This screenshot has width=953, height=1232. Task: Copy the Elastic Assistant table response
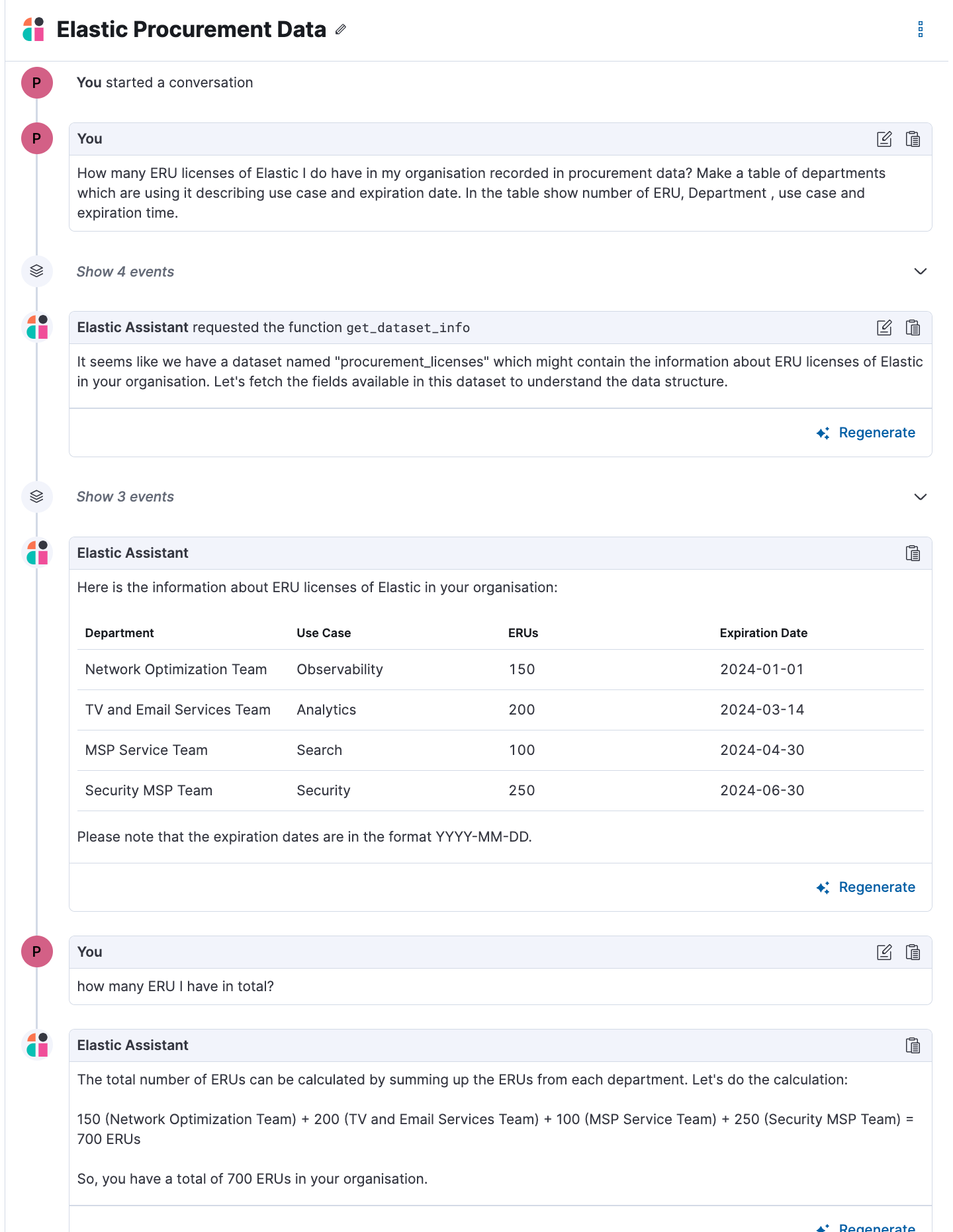(x=913, y=553)
